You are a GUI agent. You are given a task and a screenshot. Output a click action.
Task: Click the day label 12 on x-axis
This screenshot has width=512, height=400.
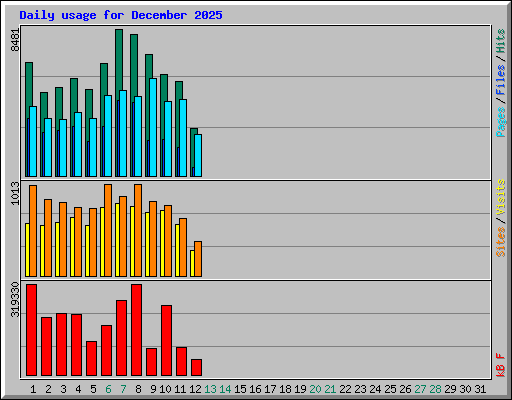pyautogui.click(x=195, y=389)
